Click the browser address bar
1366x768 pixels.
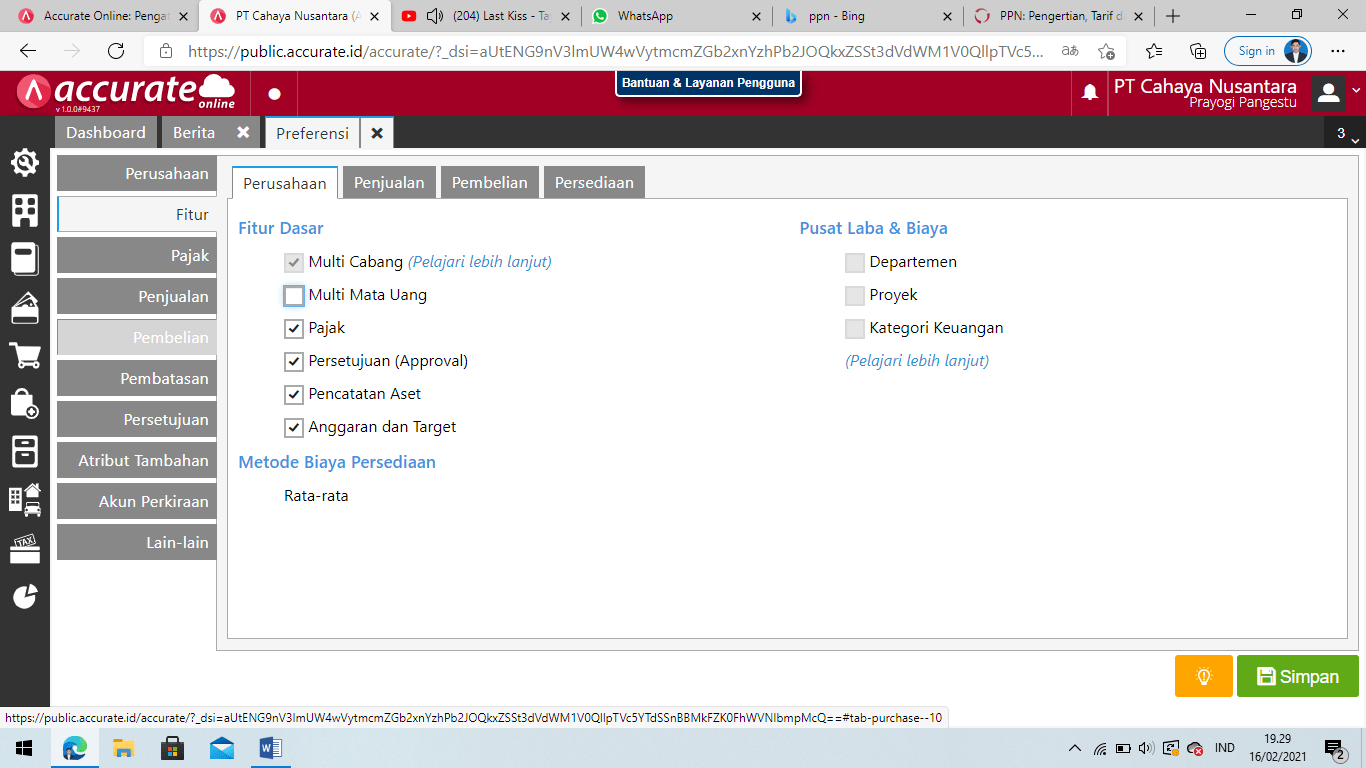615,51
